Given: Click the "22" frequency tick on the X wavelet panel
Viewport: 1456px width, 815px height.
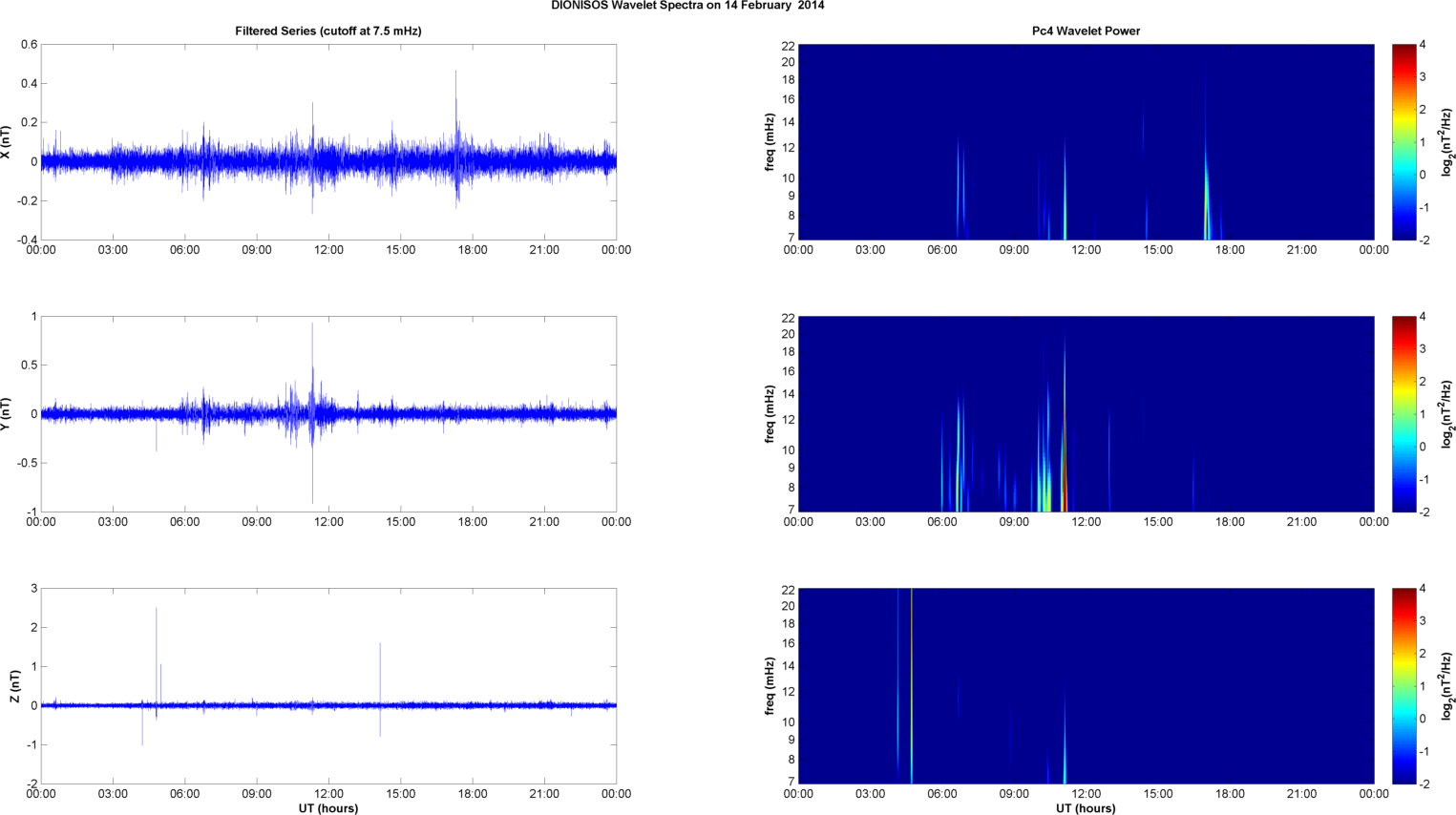Looking at the screenshot, I should [x=789, y=46].
